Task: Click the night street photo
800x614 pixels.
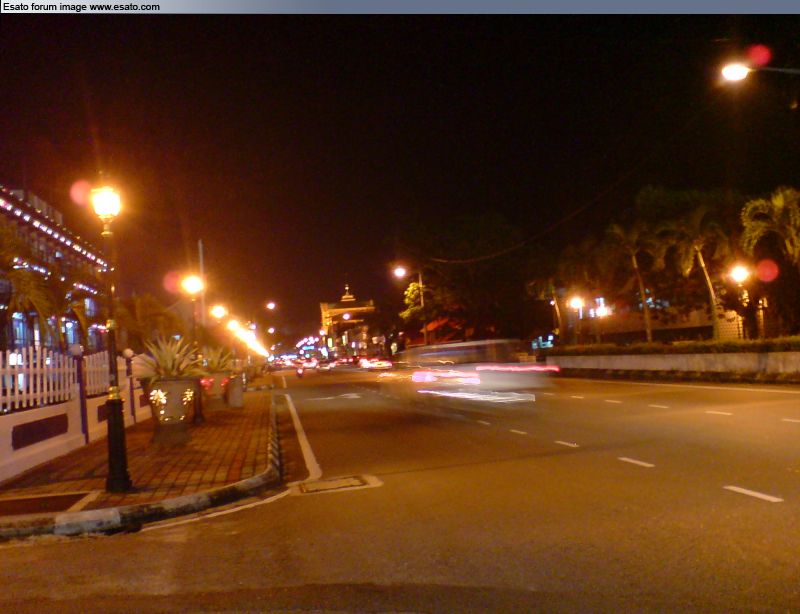Action: [400, 314]
